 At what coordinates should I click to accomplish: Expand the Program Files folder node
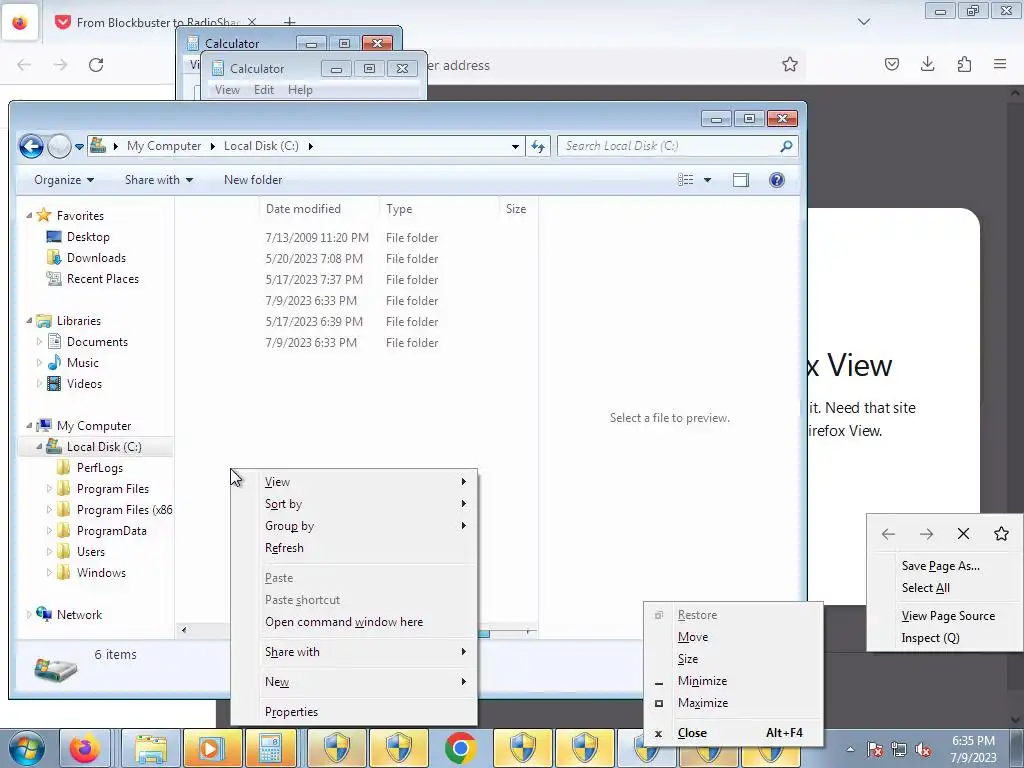click(x=49, y=488)
